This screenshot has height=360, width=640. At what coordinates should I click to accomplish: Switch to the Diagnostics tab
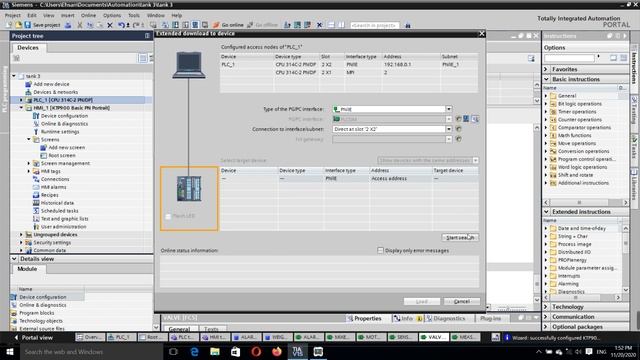pyautogui.click(x=446, y=318)
